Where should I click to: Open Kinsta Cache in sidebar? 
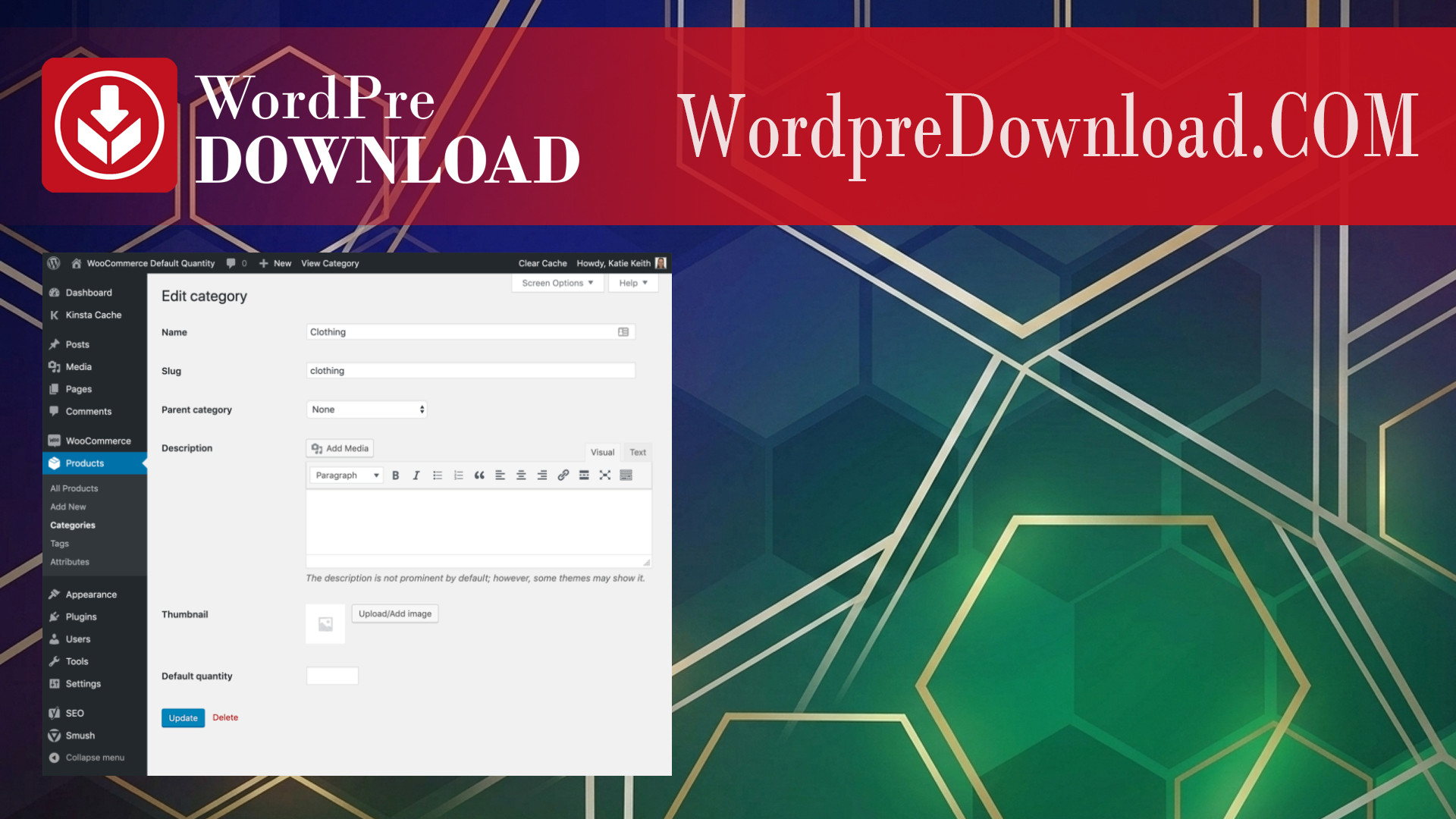point(95,315)
